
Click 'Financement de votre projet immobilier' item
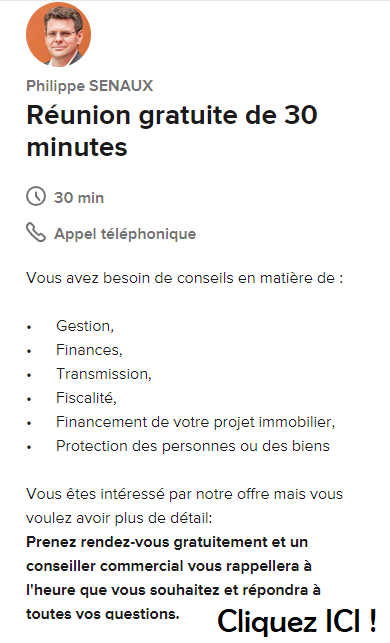pos(196,422)
